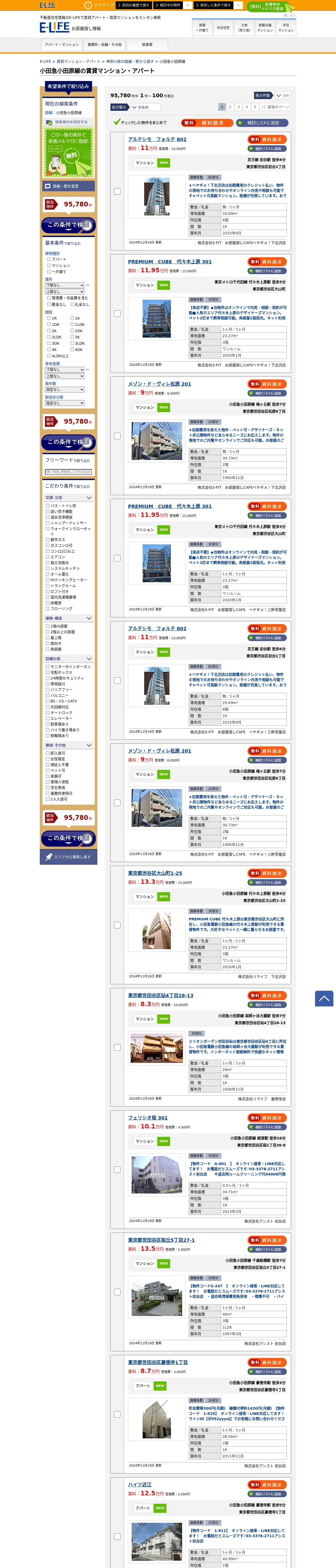The width and height of the screenshot is (336, 1568).
Task: Focus the フリーワード keyword input field
Action: (68, 472)
